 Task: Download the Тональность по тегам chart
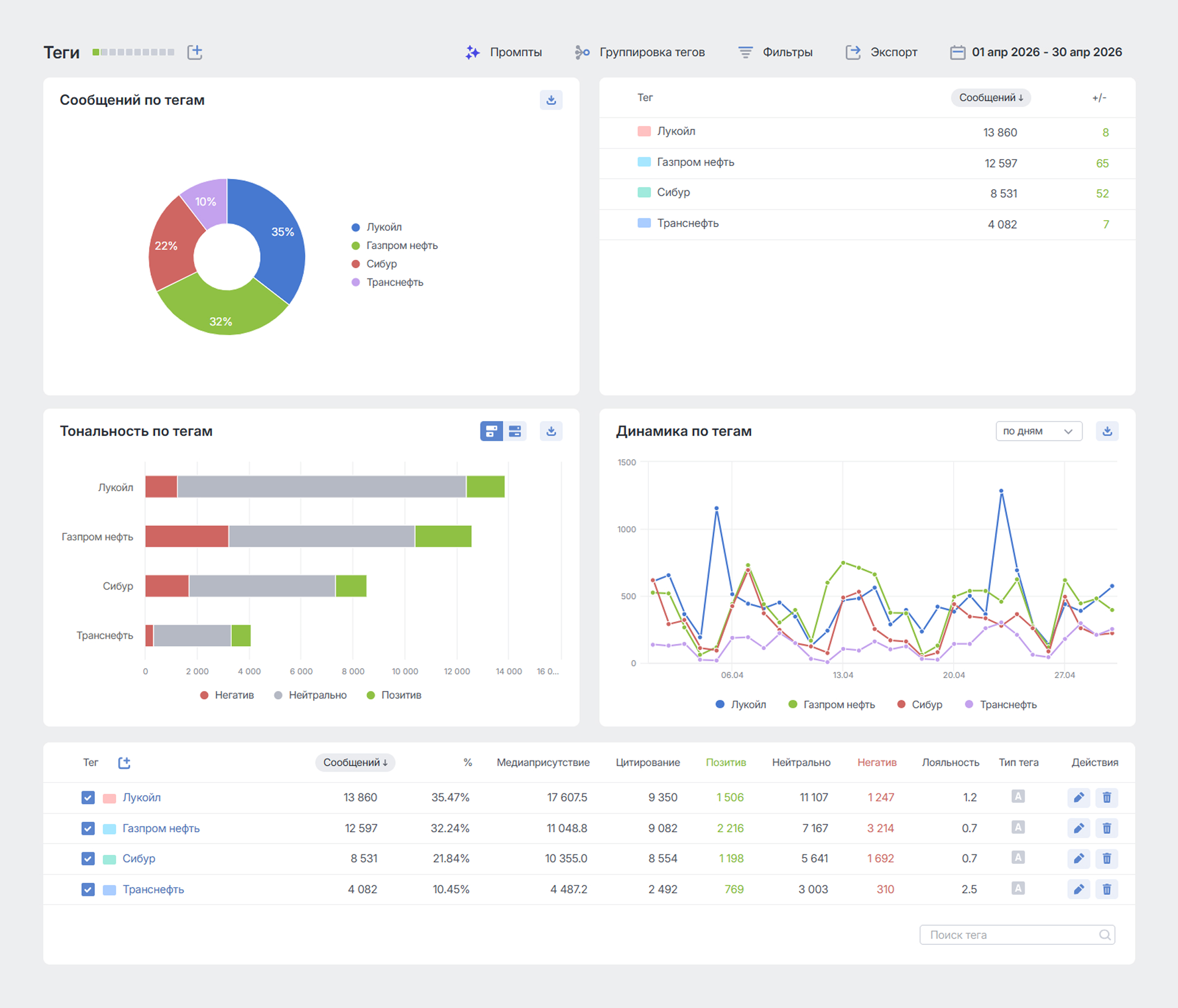551,431
